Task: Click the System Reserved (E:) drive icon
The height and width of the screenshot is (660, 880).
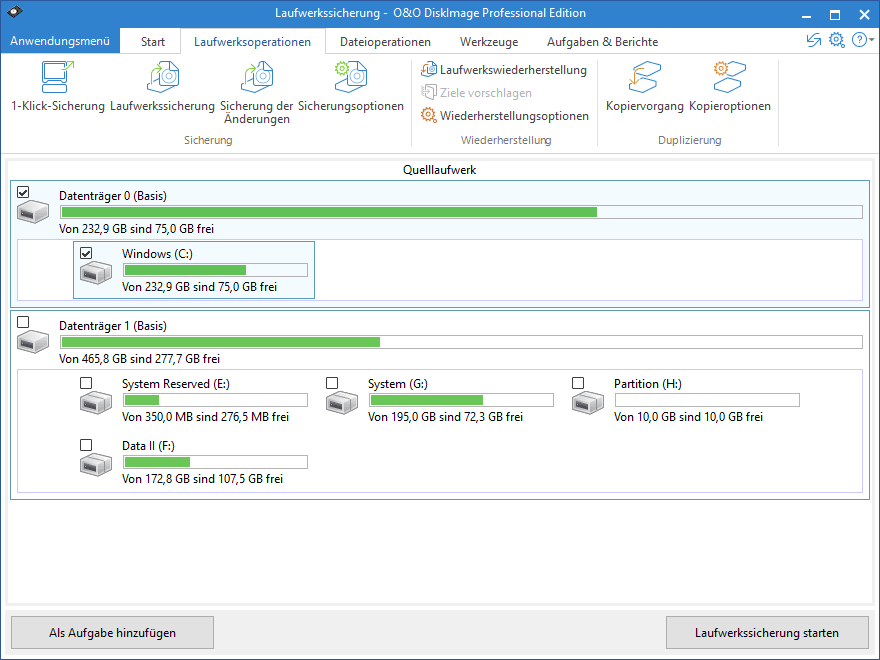Action: point(96,402)
